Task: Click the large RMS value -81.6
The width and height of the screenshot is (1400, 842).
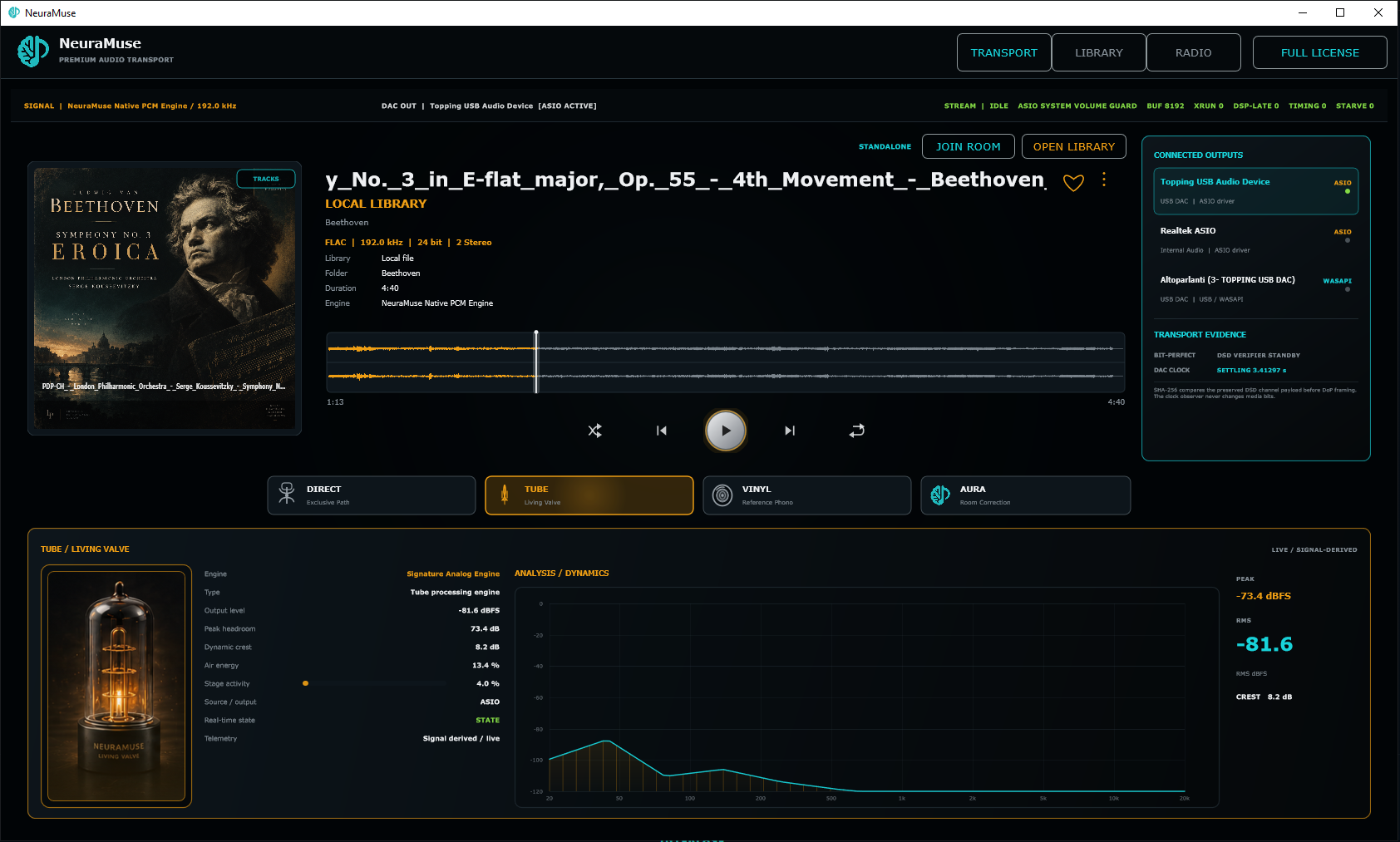Action: point(1264,644)
